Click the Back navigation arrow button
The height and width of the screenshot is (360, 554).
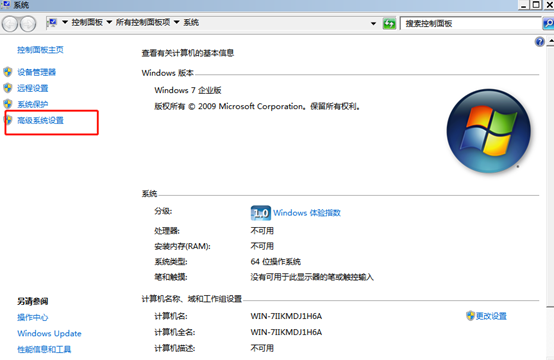(x=10, y=24)
